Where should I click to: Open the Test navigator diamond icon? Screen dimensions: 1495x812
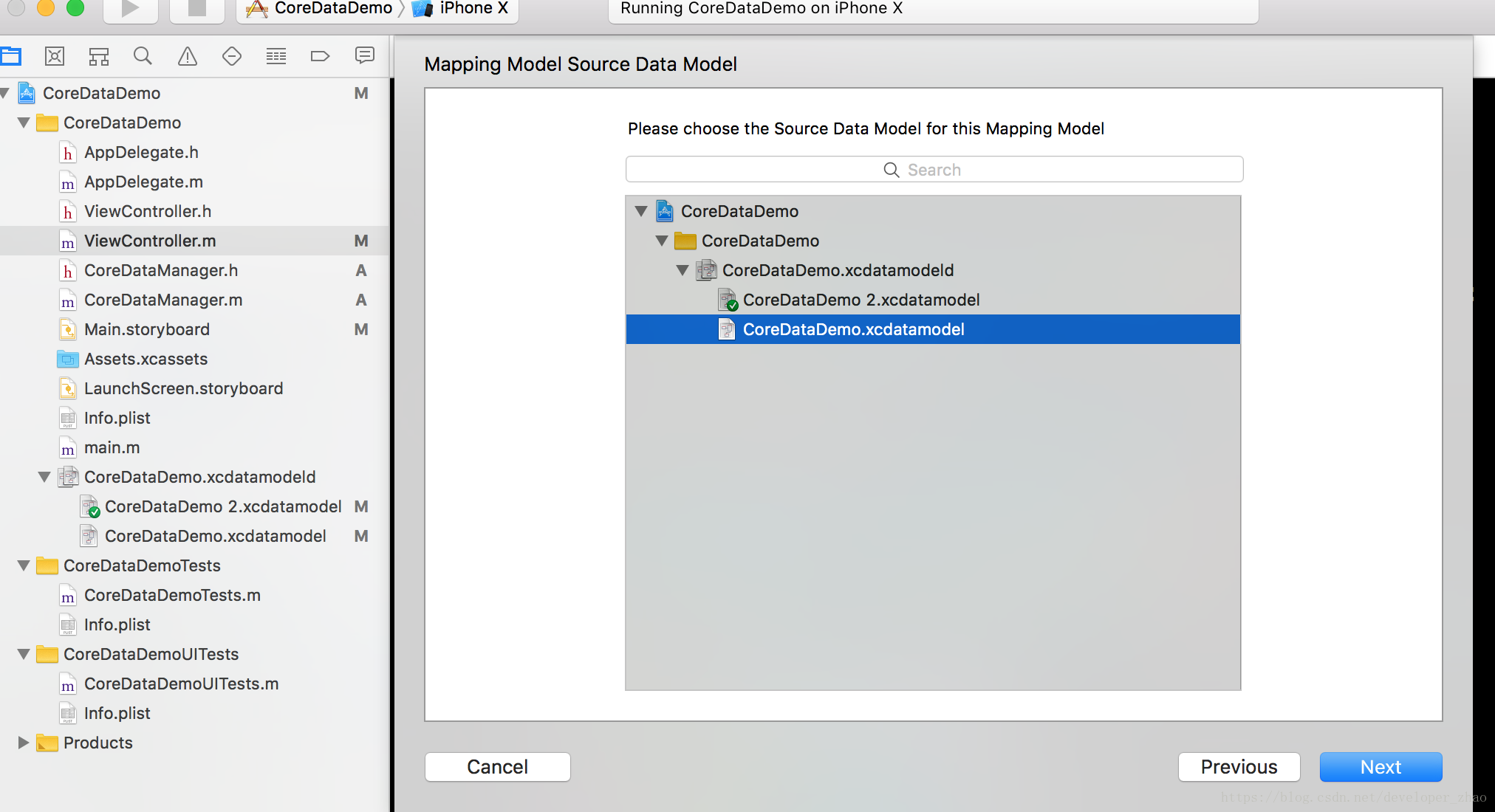pyautogui.click(x=232, y=56)
